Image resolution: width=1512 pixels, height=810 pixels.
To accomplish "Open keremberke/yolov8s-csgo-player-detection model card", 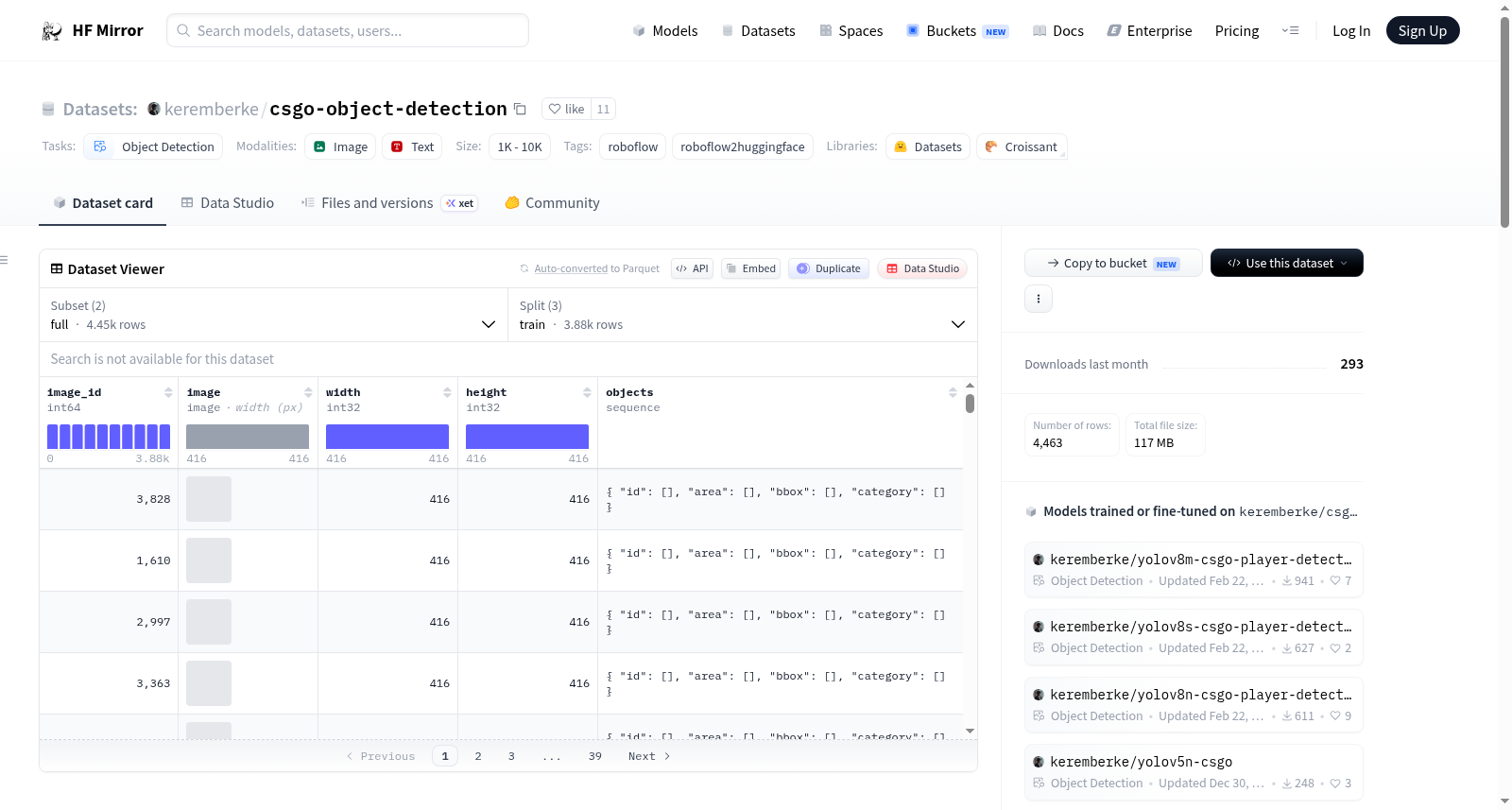I will pyautogui.click(x=1194, y=637).
